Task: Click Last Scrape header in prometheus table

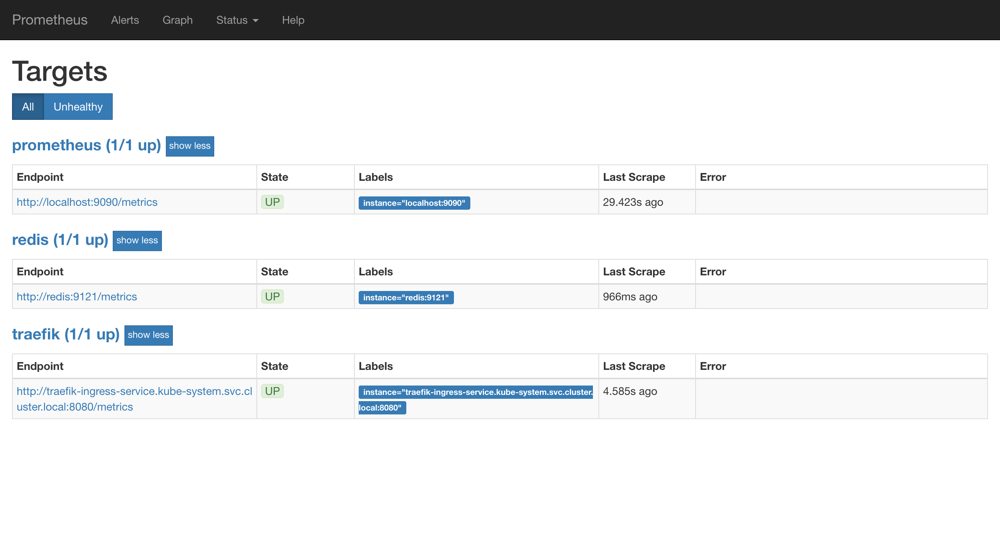Action: pyautogui.click(x=634, y=177)
